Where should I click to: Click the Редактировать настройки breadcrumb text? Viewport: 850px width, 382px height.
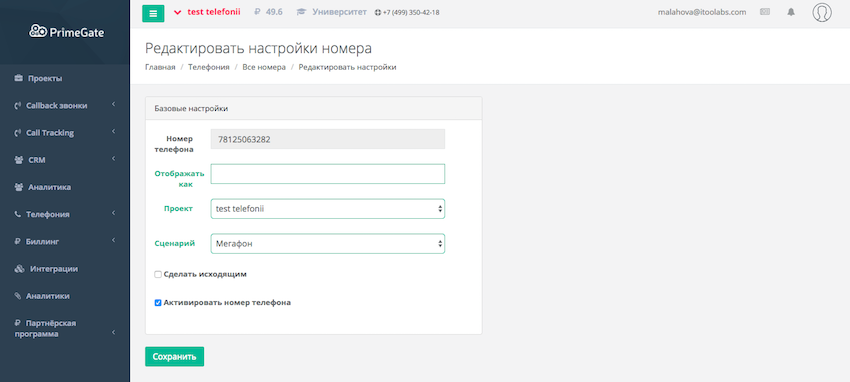(347, 67)
